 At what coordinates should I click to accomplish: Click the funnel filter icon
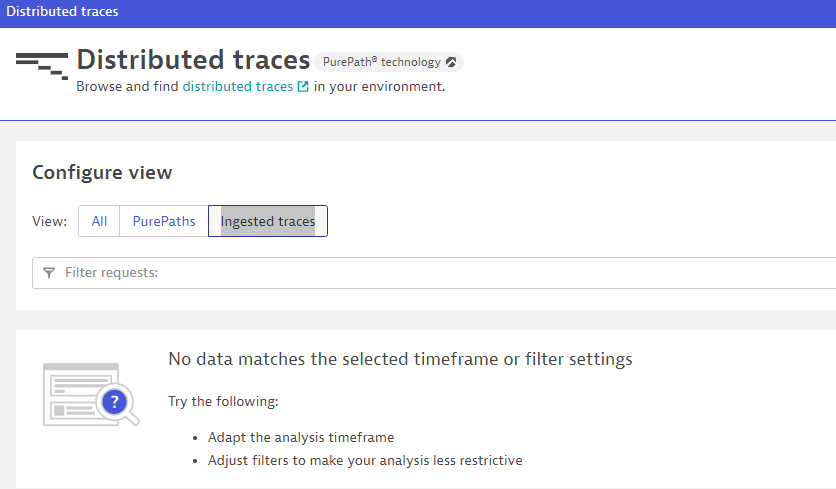pyautogui.click(x=49, y=273)
